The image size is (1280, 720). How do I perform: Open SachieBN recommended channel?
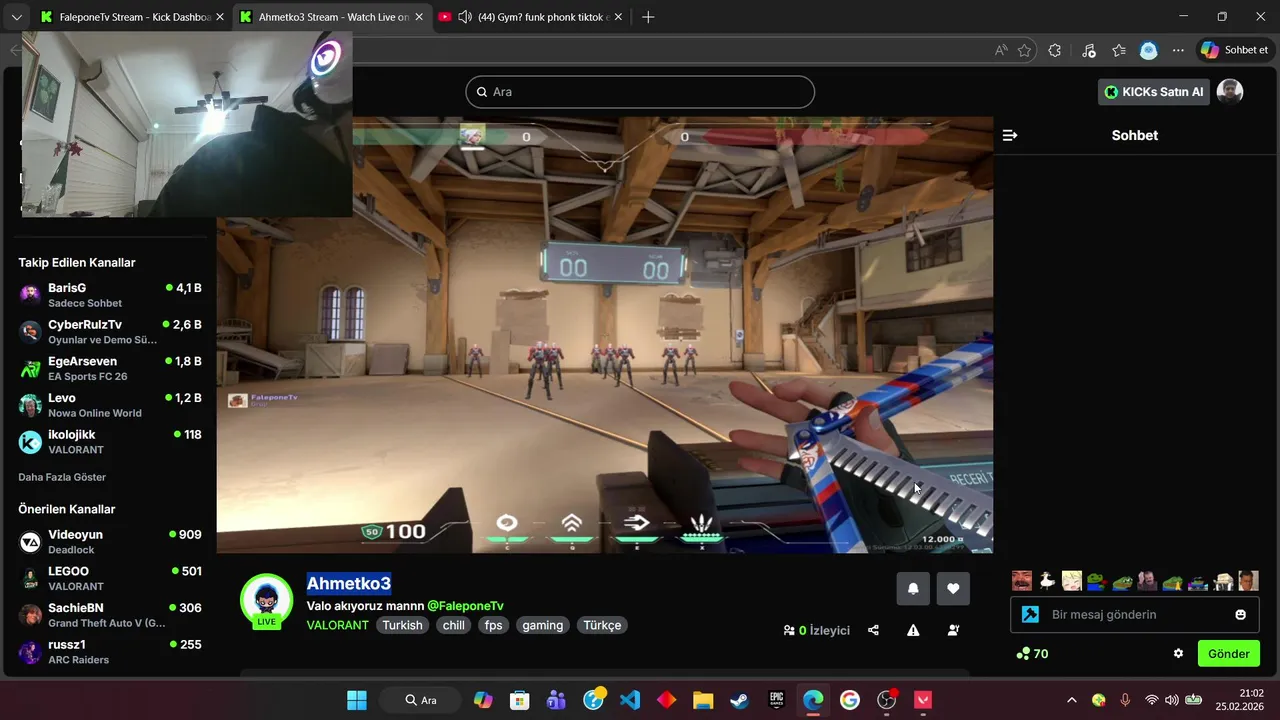coord(110,615)
